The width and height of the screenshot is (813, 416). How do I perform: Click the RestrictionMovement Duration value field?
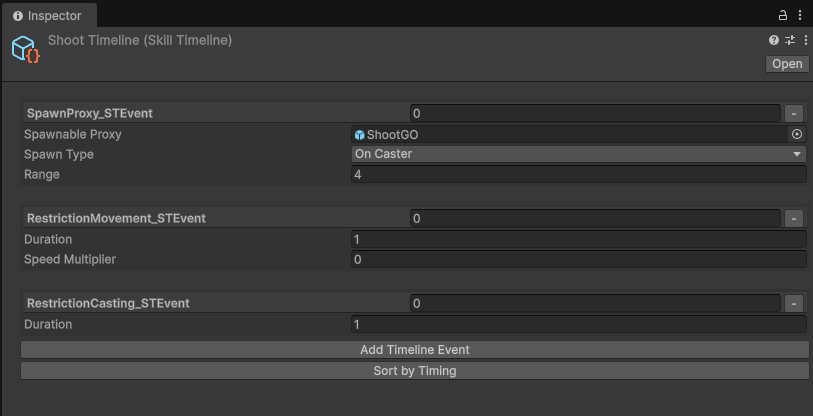click(x=579, y=239)
